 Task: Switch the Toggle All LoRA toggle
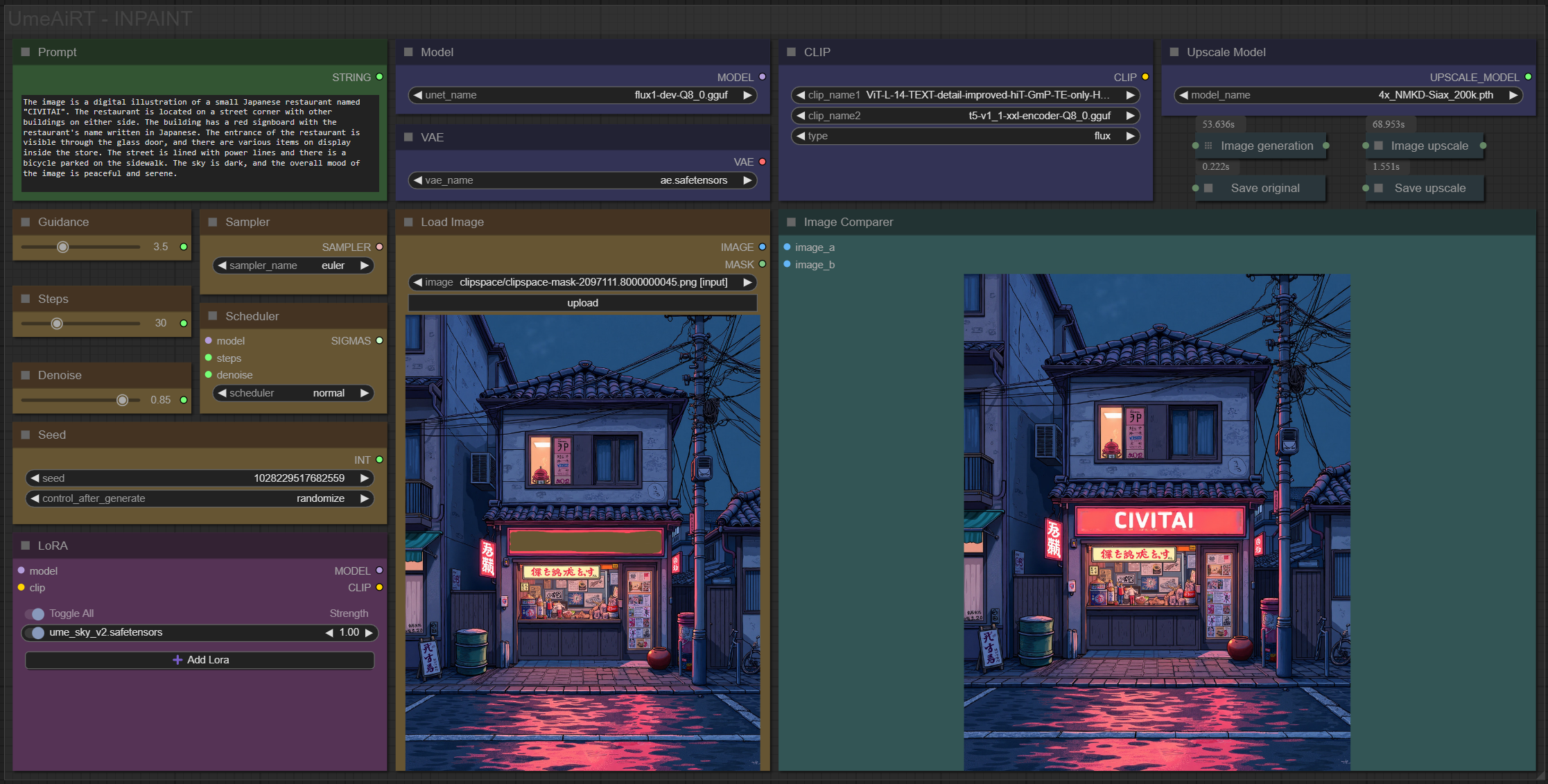pyautogui.click(x=37, y=613)
